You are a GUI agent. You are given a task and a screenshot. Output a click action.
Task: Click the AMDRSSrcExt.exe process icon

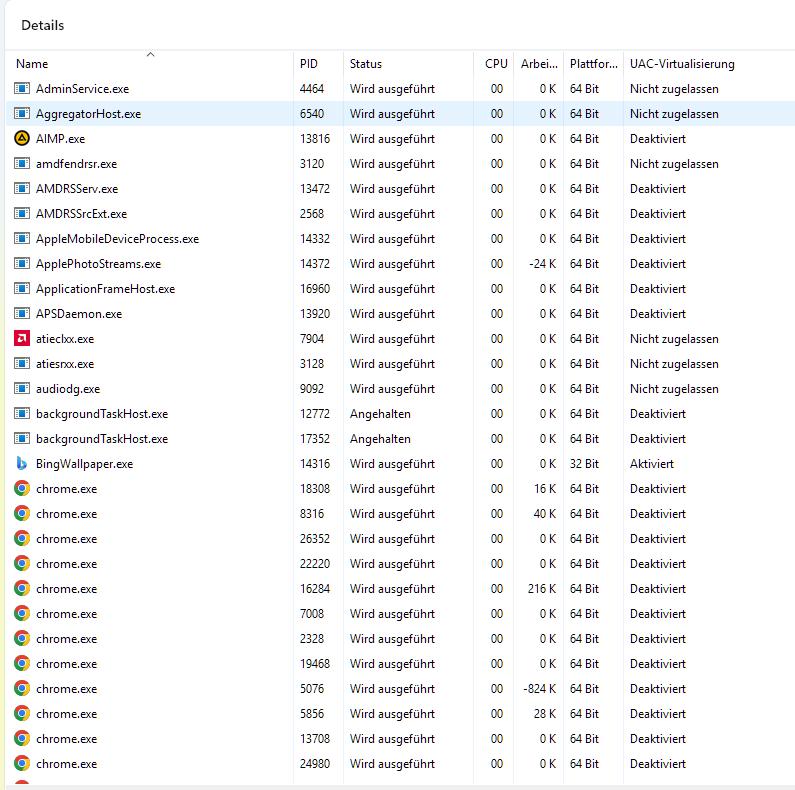click(x=22, y=213)
